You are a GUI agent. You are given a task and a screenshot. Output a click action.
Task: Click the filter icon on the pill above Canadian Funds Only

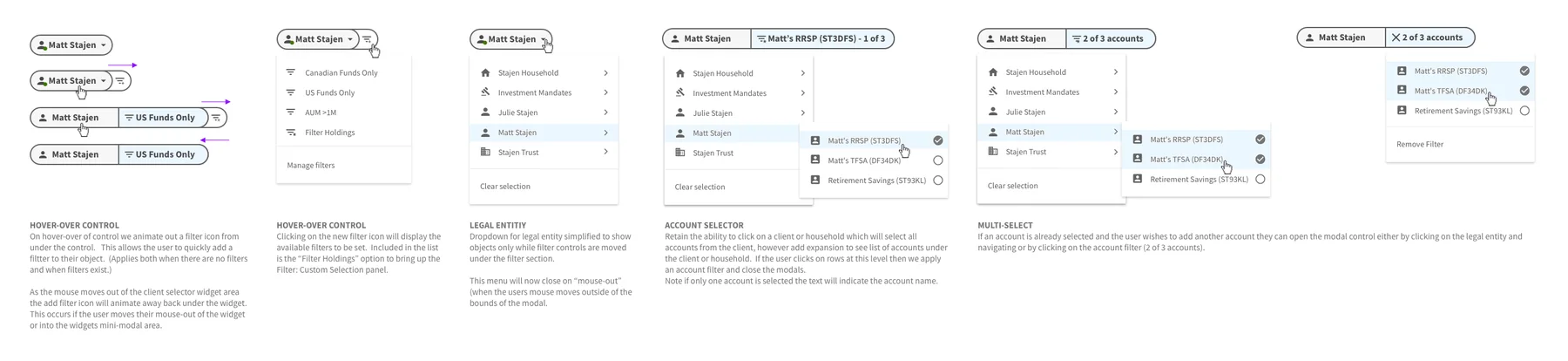click(368, 39)
